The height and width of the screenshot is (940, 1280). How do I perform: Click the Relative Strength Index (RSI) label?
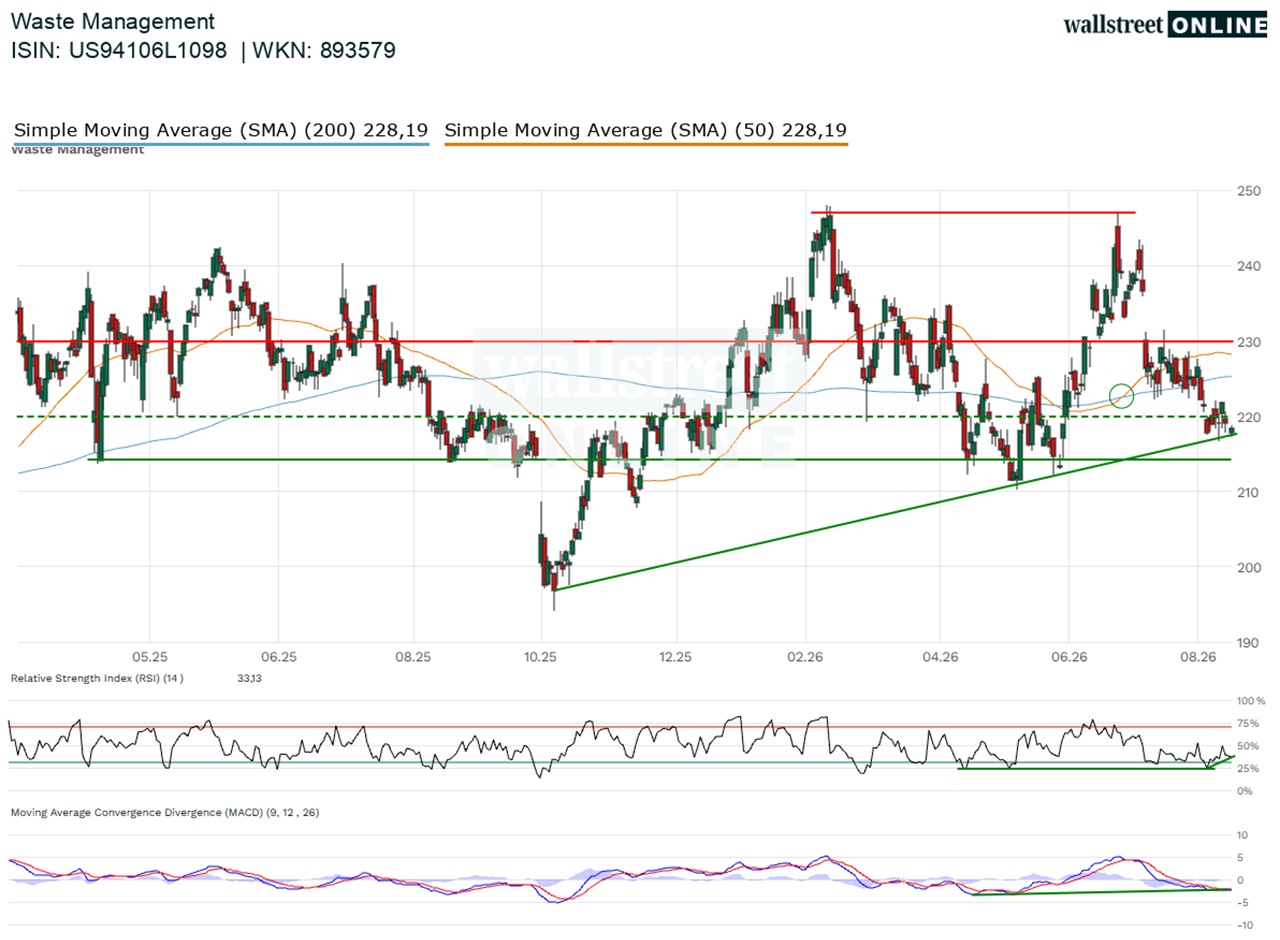pyautogui.click(x=97, y=678)
